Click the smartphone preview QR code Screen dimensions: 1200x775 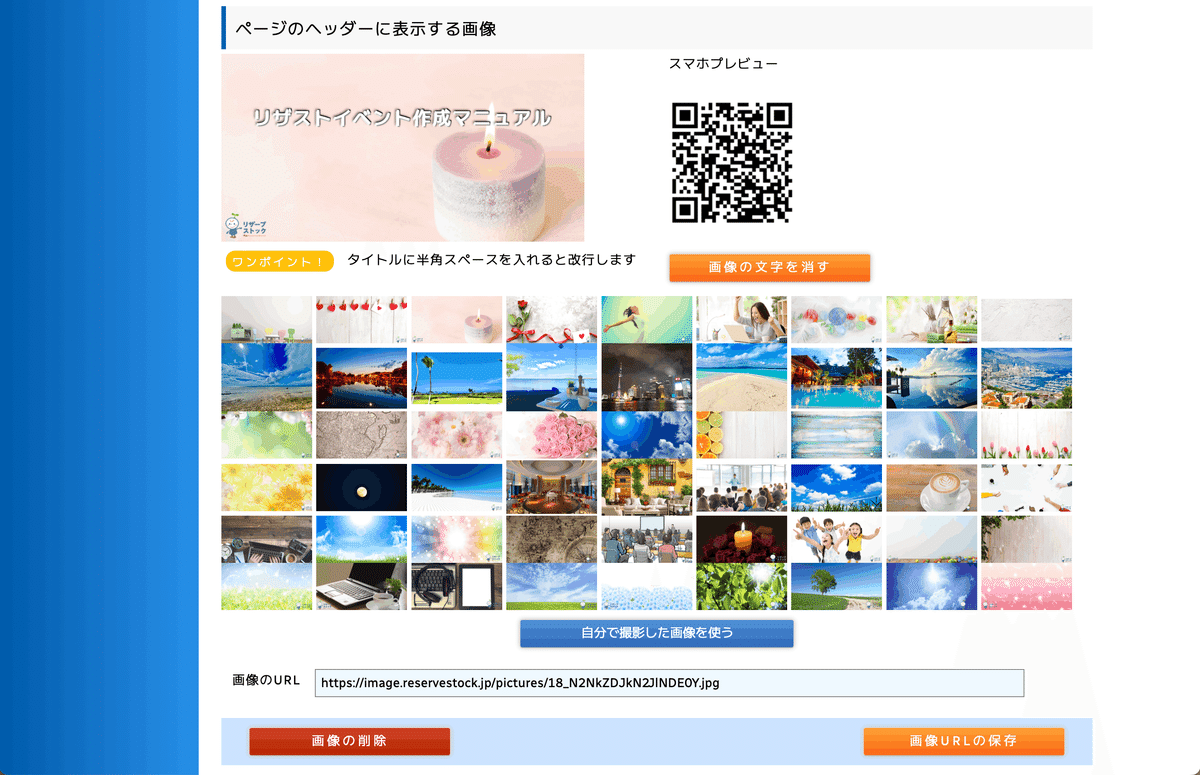point(732,162)
